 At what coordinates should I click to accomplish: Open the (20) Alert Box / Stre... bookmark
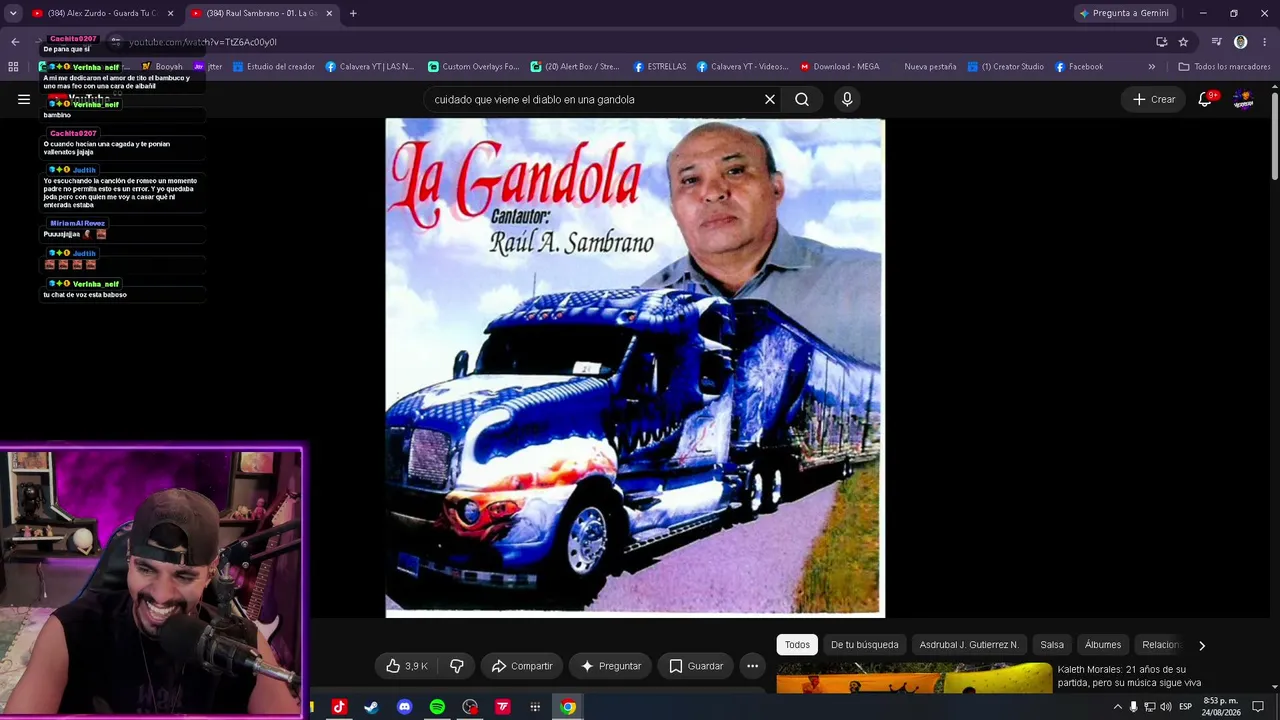[575, 67]
